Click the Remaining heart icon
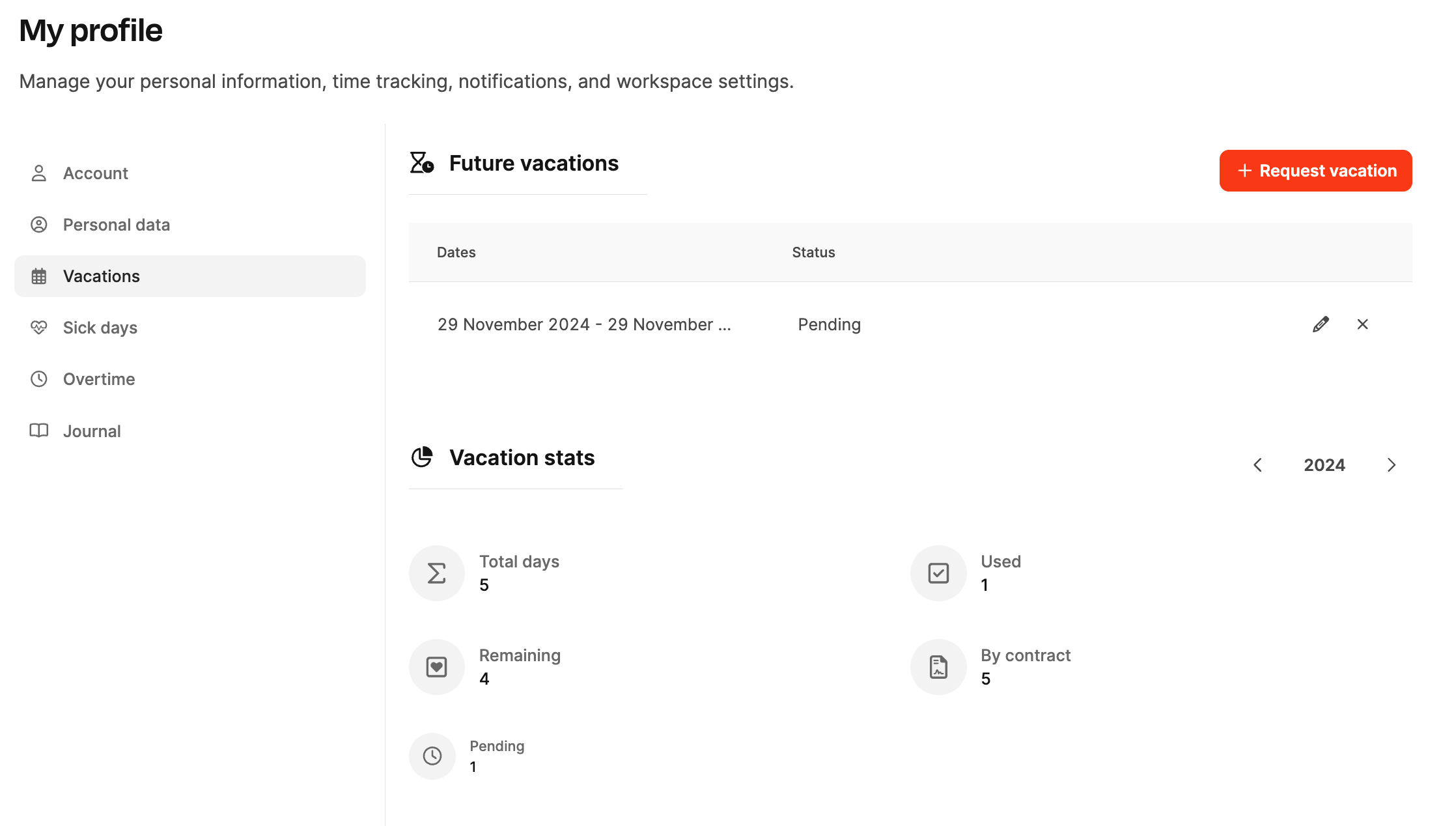 [436, 667]
